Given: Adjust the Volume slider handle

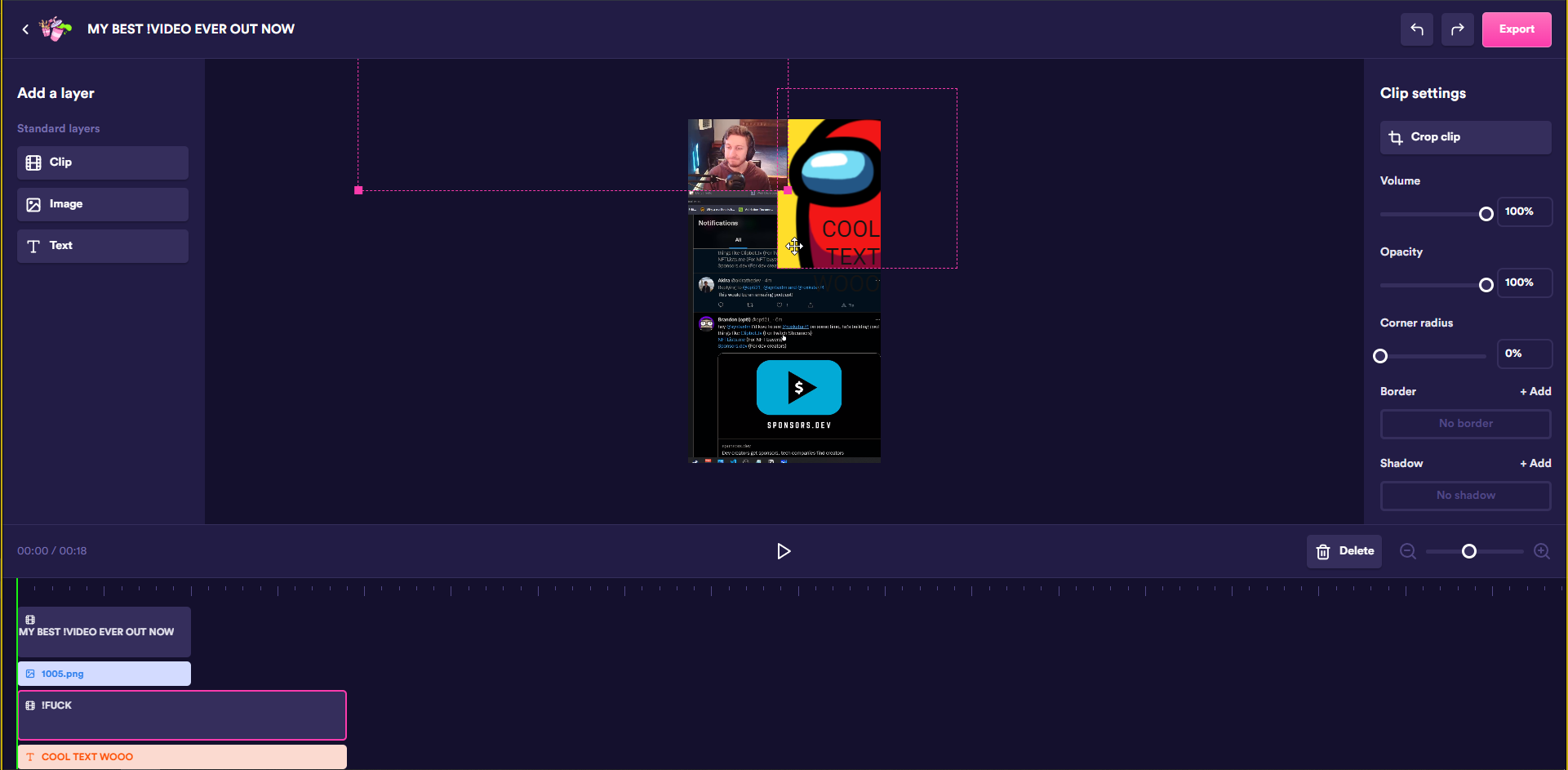Looking at the screenshot, I should click(1486, 214).
